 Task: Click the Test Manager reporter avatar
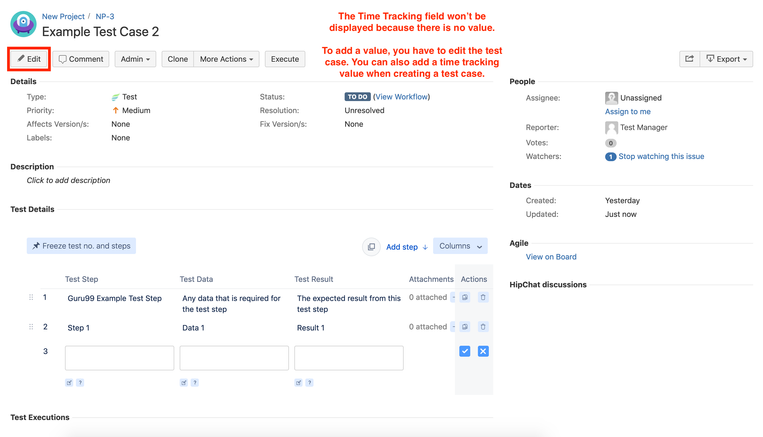tap(611, 127)
